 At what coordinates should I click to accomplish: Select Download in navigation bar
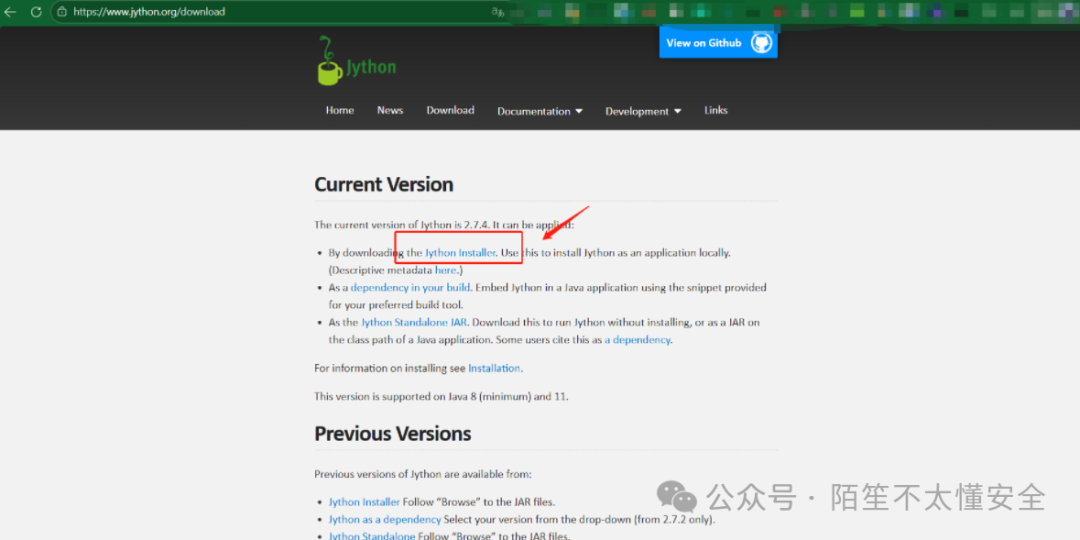point(450,110)
